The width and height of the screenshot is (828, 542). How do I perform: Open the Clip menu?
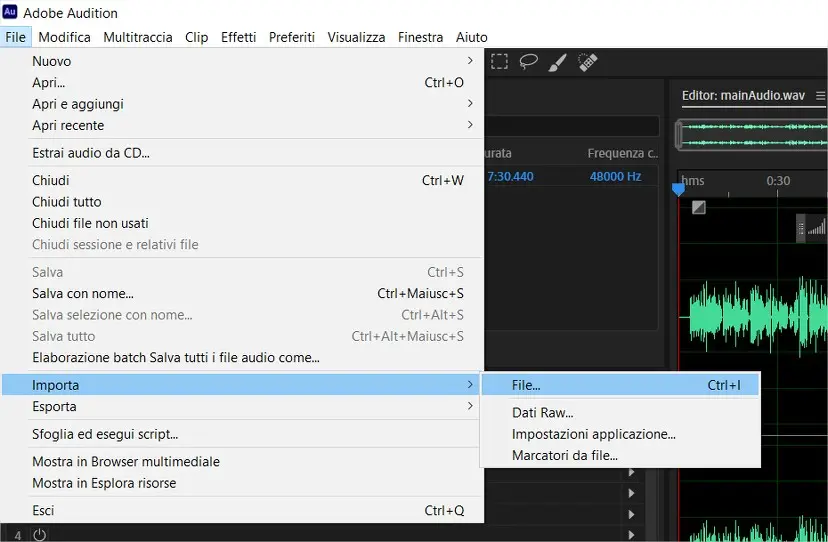196,37
